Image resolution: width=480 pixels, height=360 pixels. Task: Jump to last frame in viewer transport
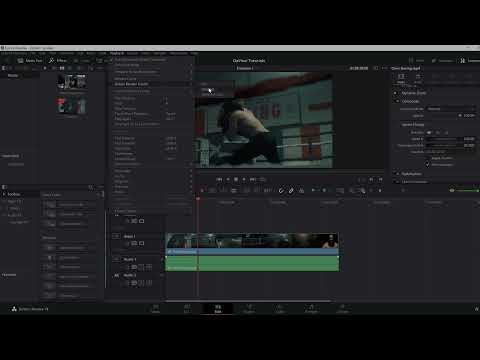point(253,179)
